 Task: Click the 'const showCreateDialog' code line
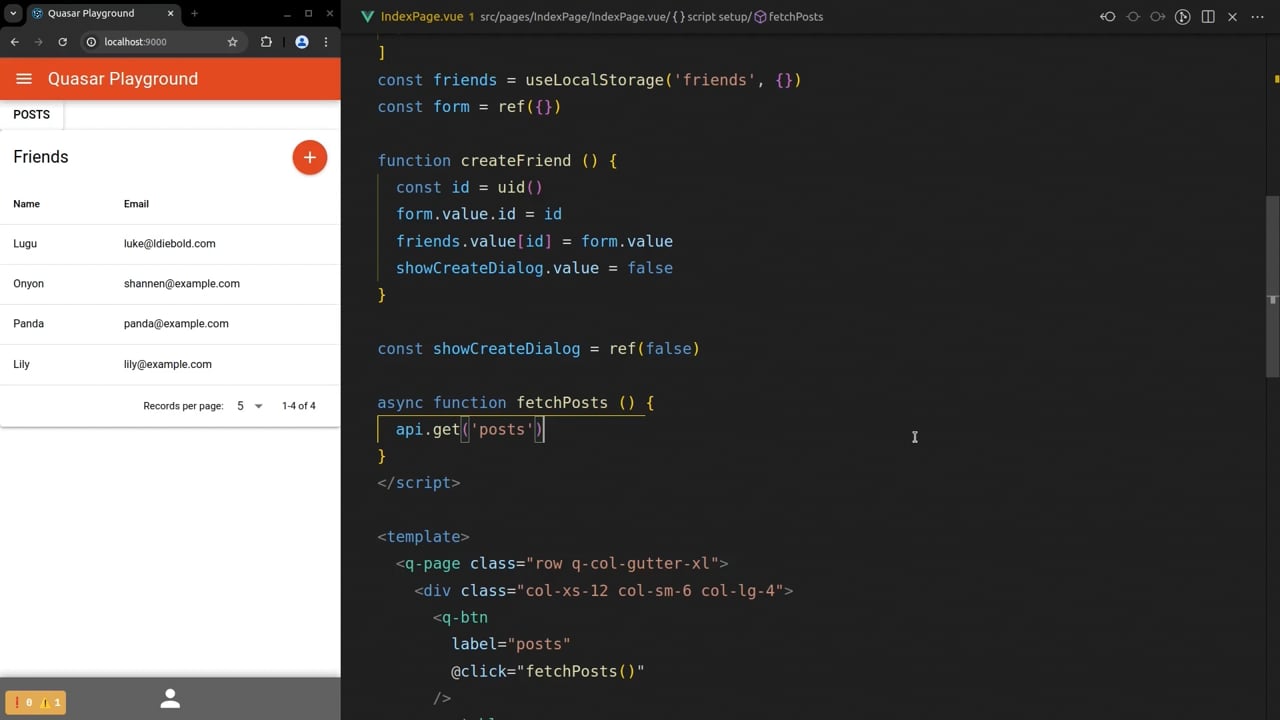[539, 348]
